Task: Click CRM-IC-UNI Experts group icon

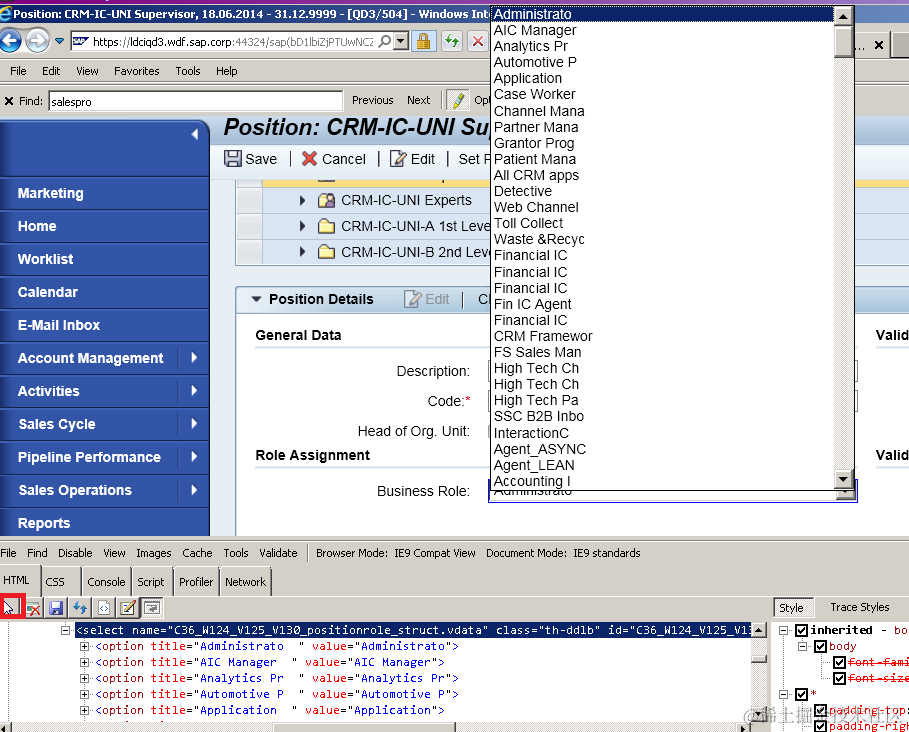Action: [326, 201]
